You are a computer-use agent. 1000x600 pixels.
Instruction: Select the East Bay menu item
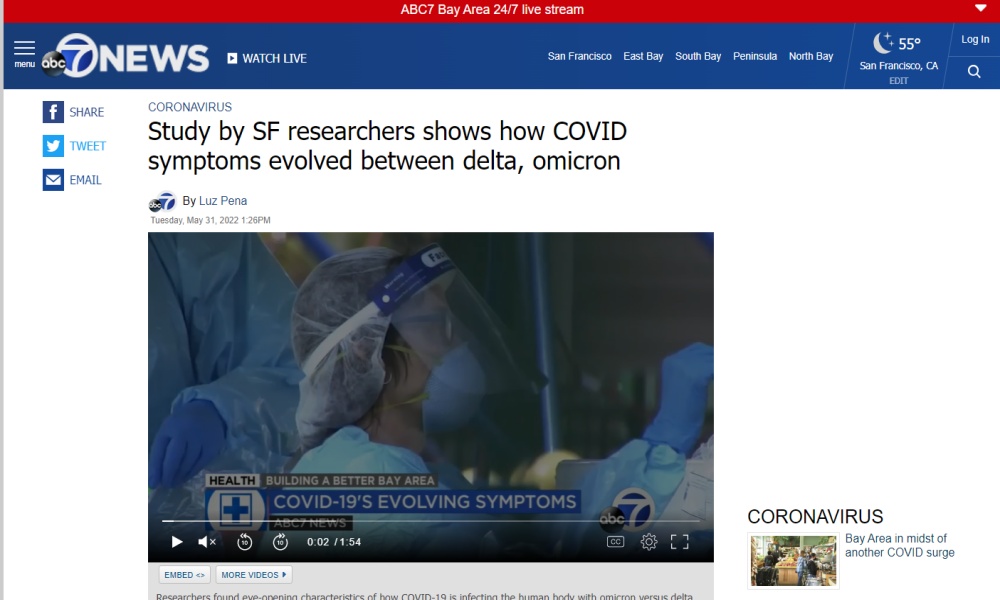(643, 56)
